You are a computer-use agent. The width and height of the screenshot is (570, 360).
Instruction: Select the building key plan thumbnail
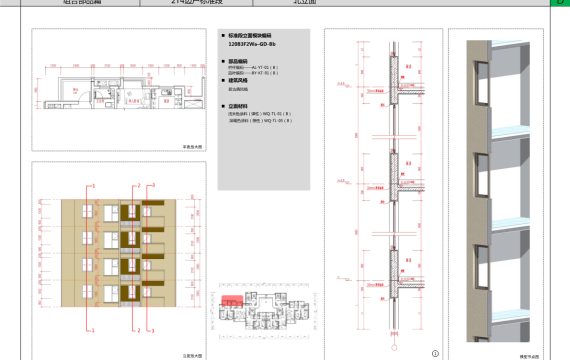(264, 310)
